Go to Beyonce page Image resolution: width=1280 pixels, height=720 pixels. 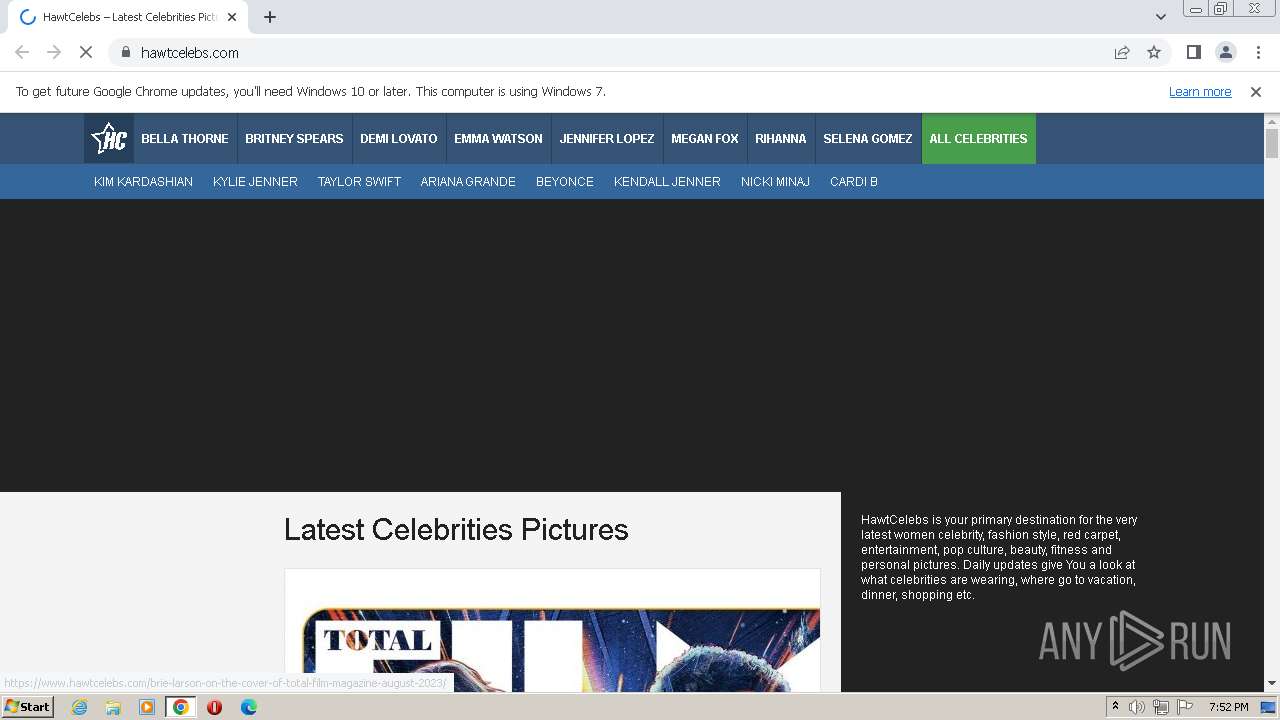click(x=565, y=182)
